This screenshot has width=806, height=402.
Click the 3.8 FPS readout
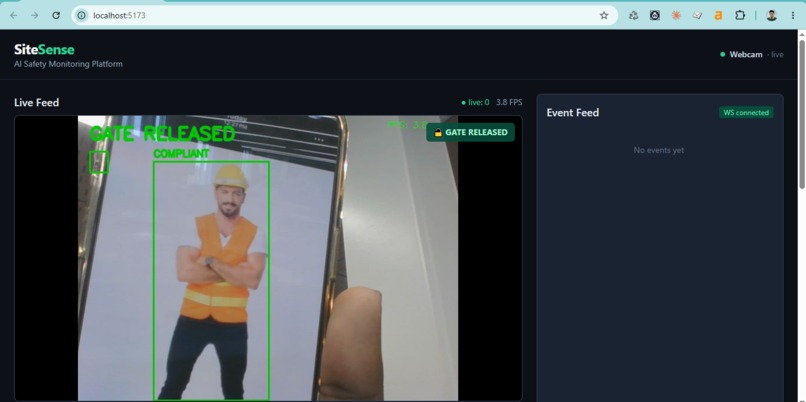(509, 102)
